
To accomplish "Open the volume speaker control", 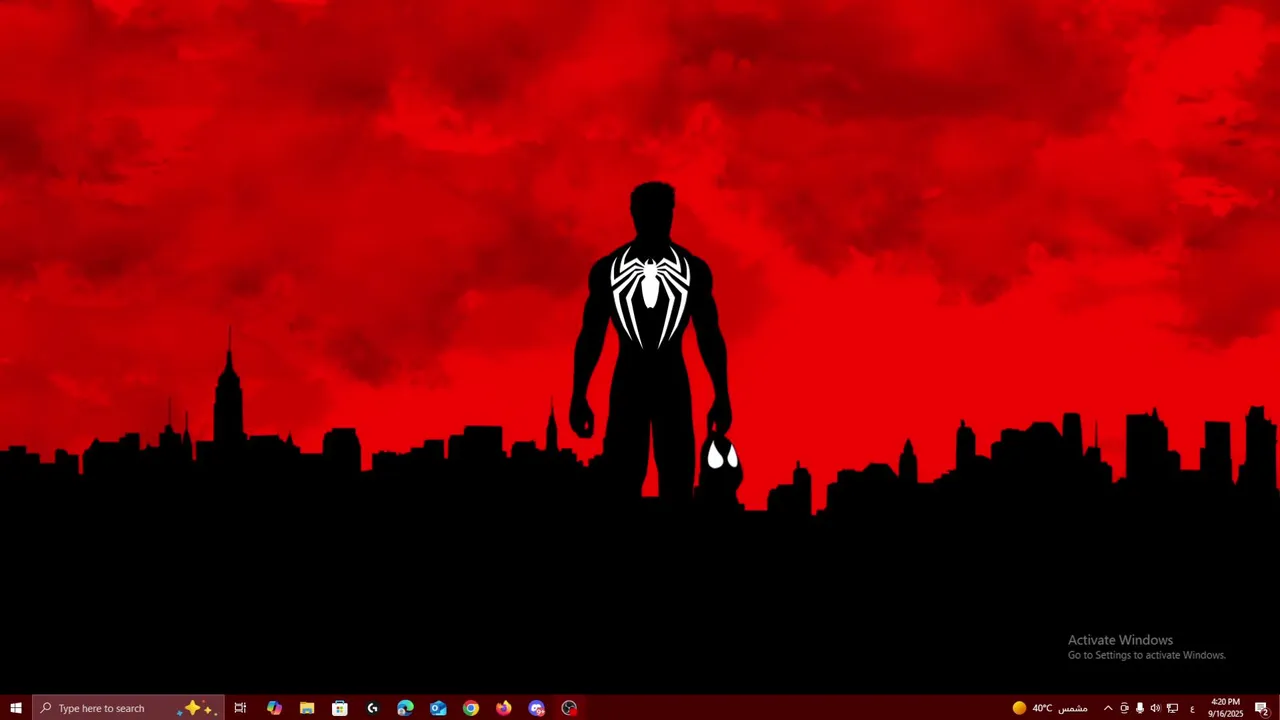I will [x=1156, y=708].
